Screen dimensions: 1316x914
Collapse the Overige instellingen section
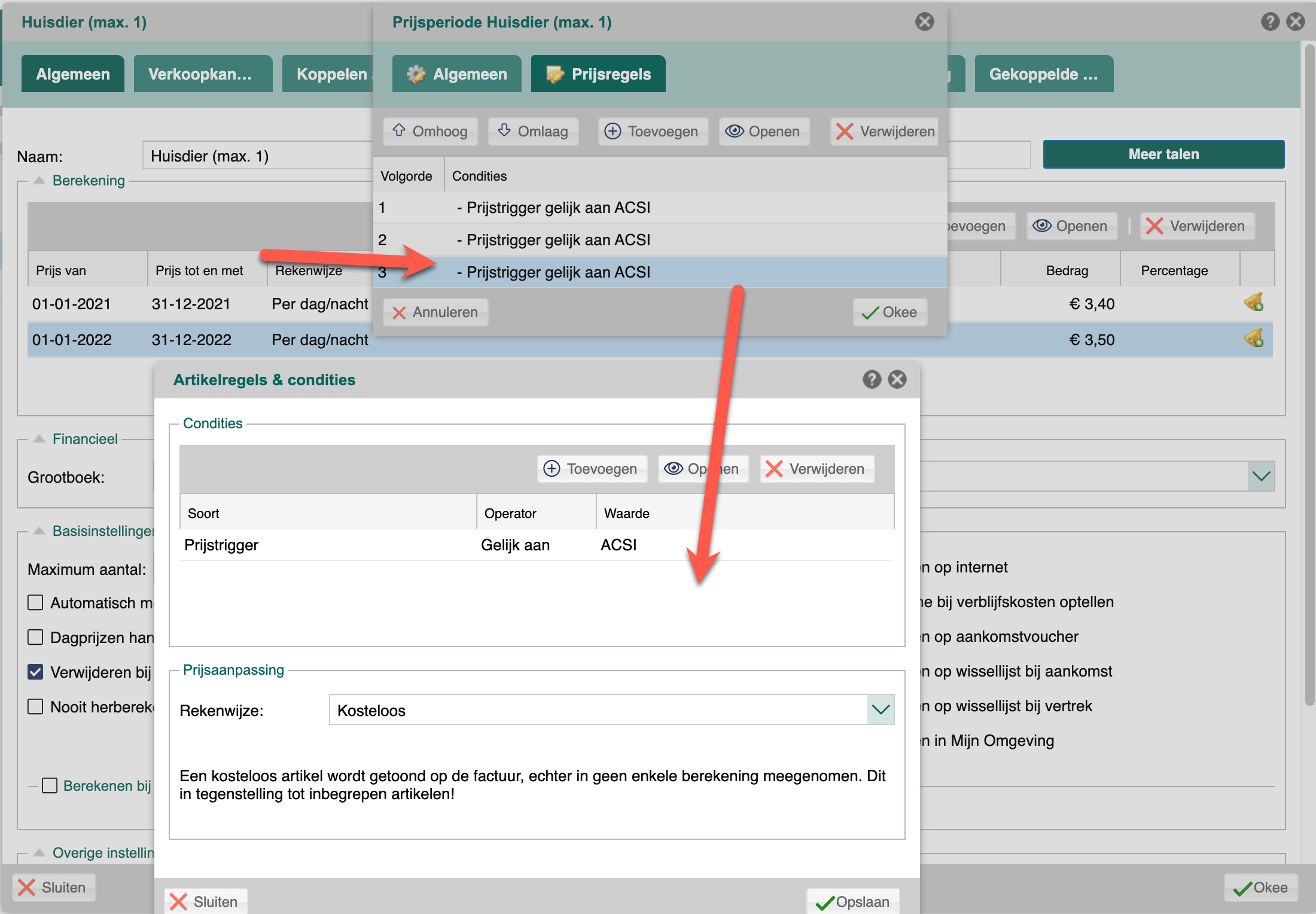coord(39,853)
